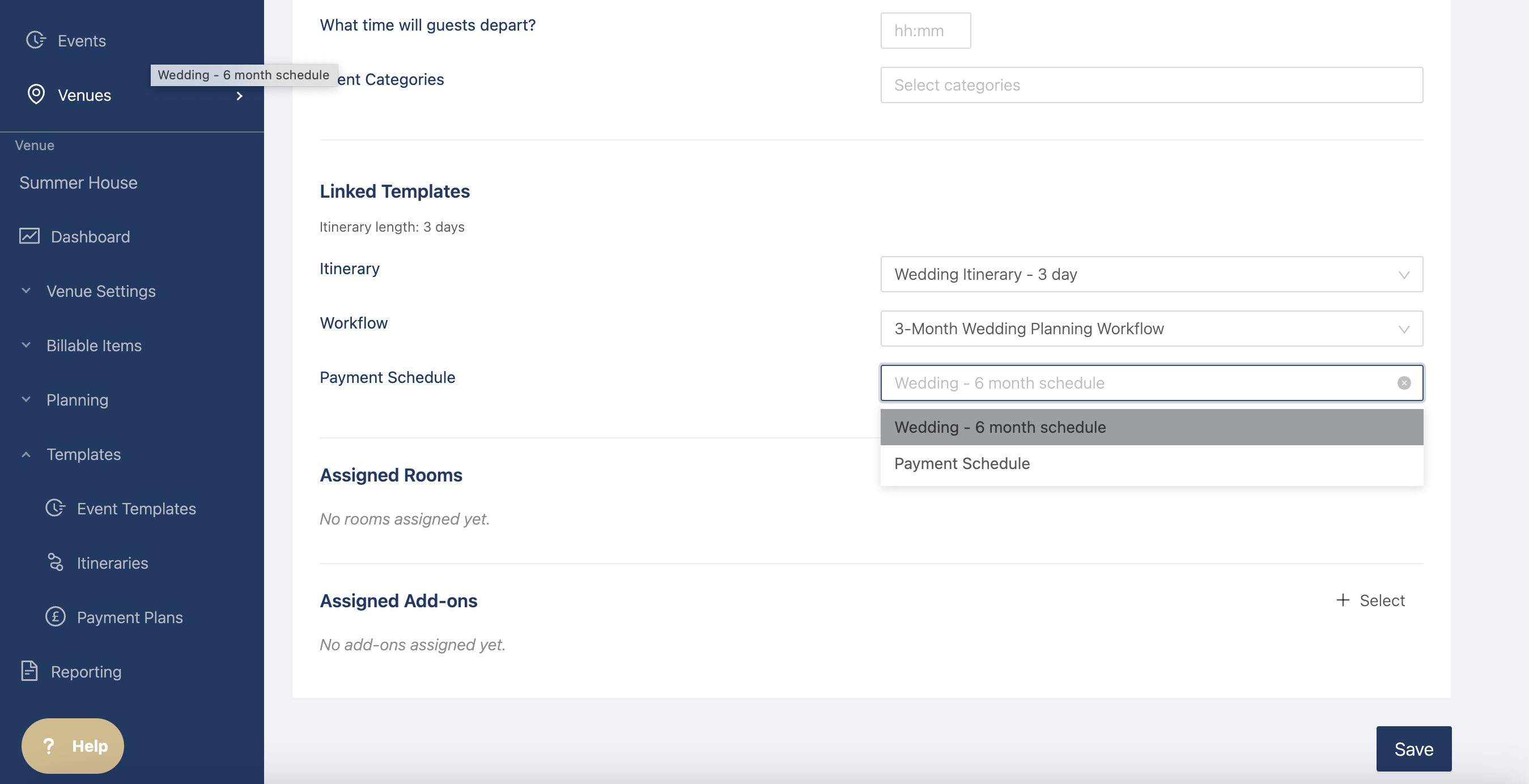The height and width of the screenshot is (784, 1529).
Task: Clear the Payment Schedule selection icon
Action: point(1404,383)
